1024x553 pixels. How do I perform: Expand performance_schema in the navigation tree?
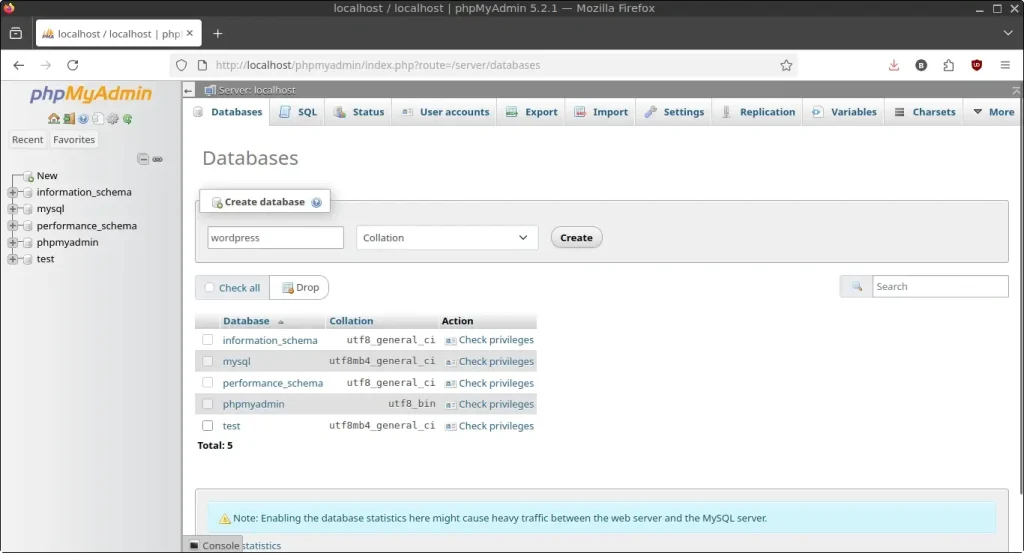click(x=12, y=226)
